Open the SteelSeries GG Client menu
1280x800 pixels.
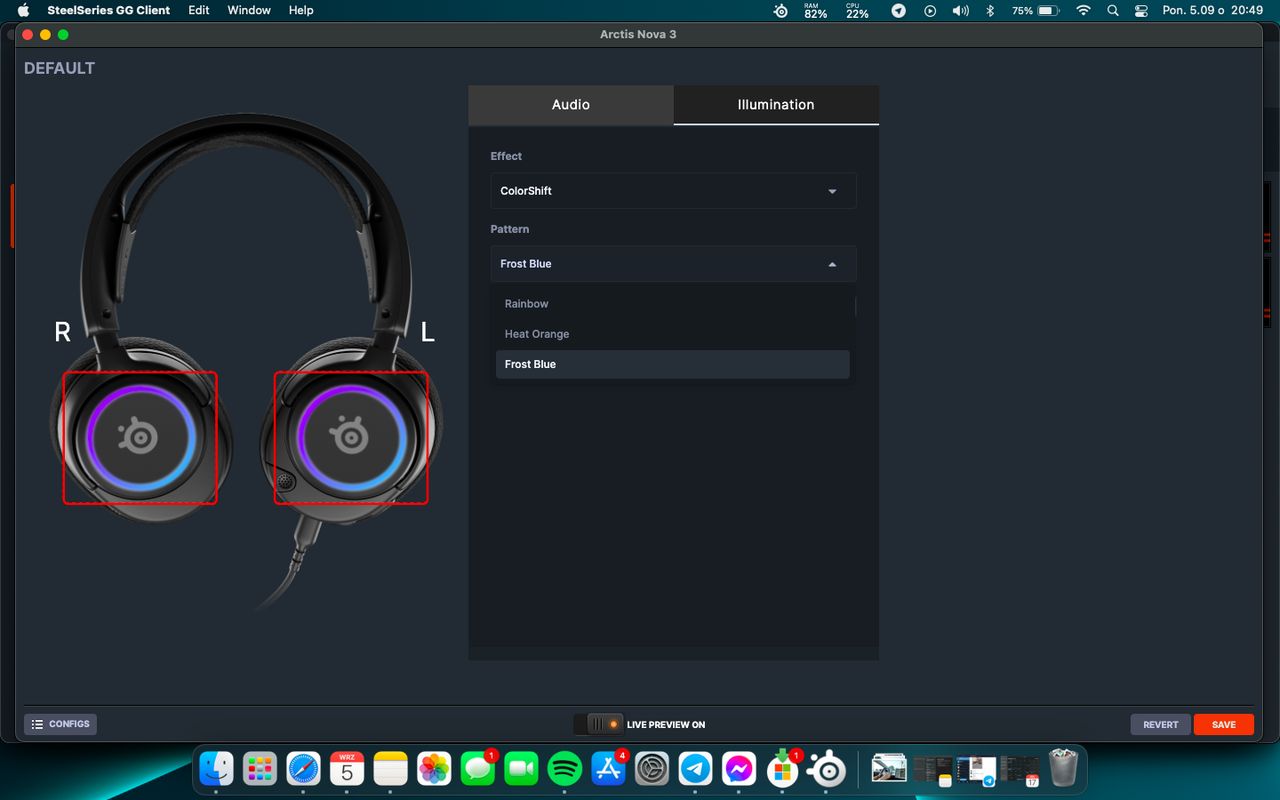point(109,10)
